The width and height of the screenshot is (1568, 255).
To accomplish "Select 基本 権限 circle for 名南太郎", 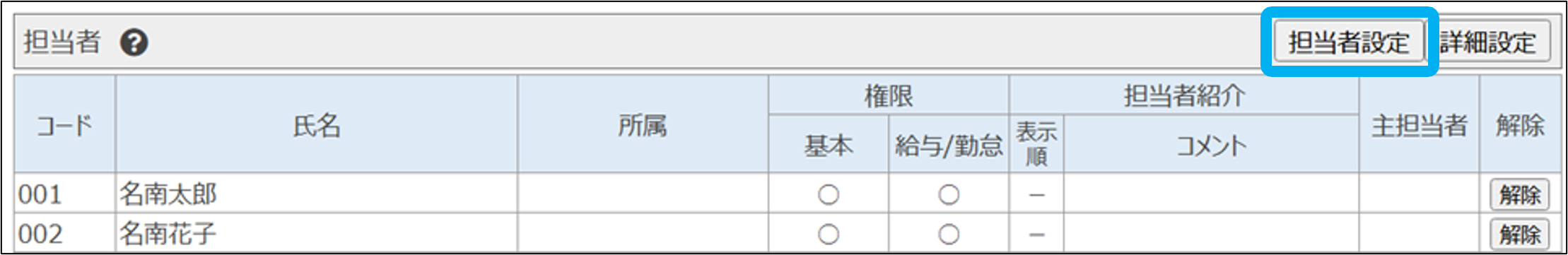I will 829,194.
